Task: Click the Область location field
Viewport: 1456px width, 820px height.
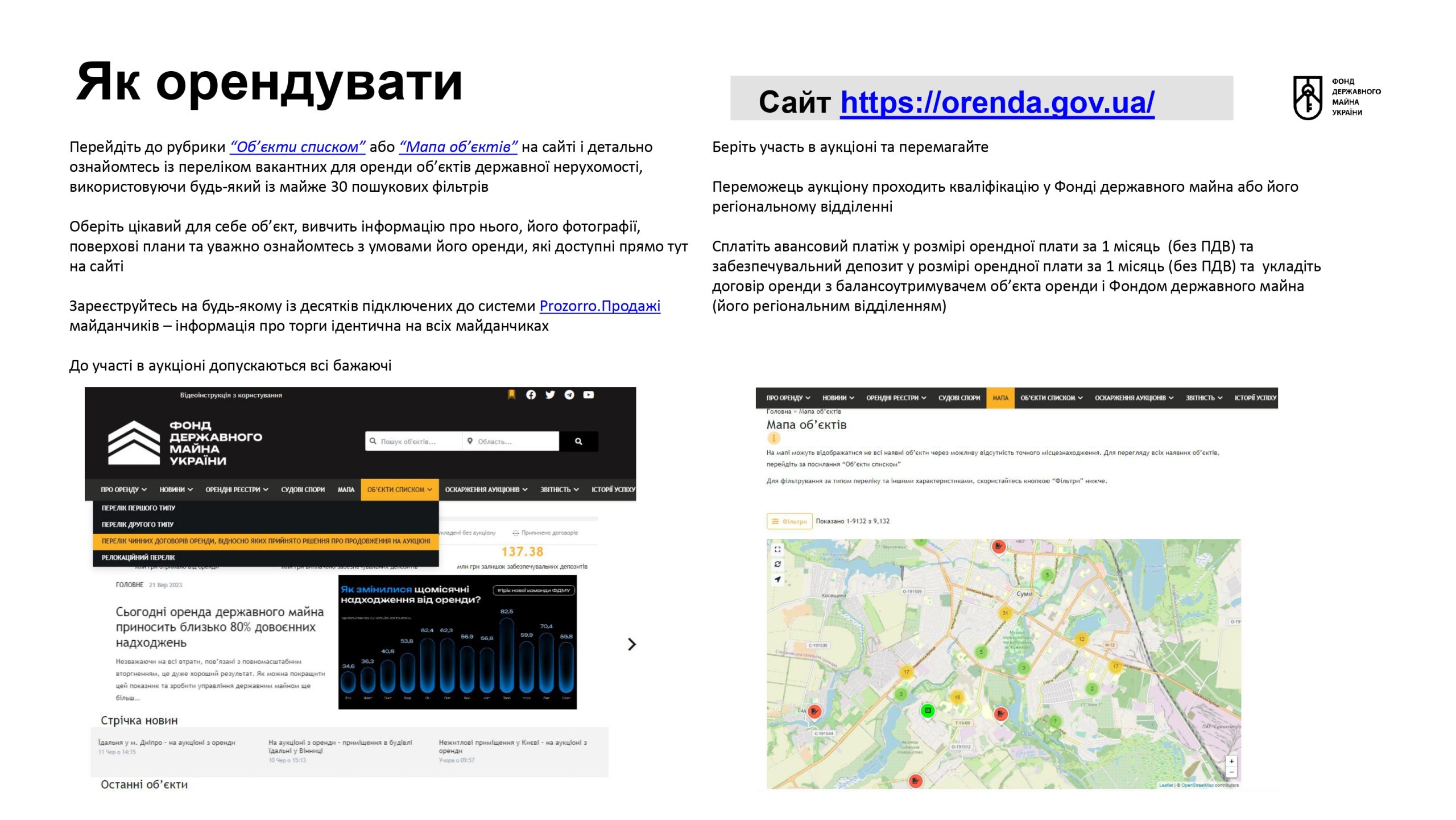Action: coord(511,441)
